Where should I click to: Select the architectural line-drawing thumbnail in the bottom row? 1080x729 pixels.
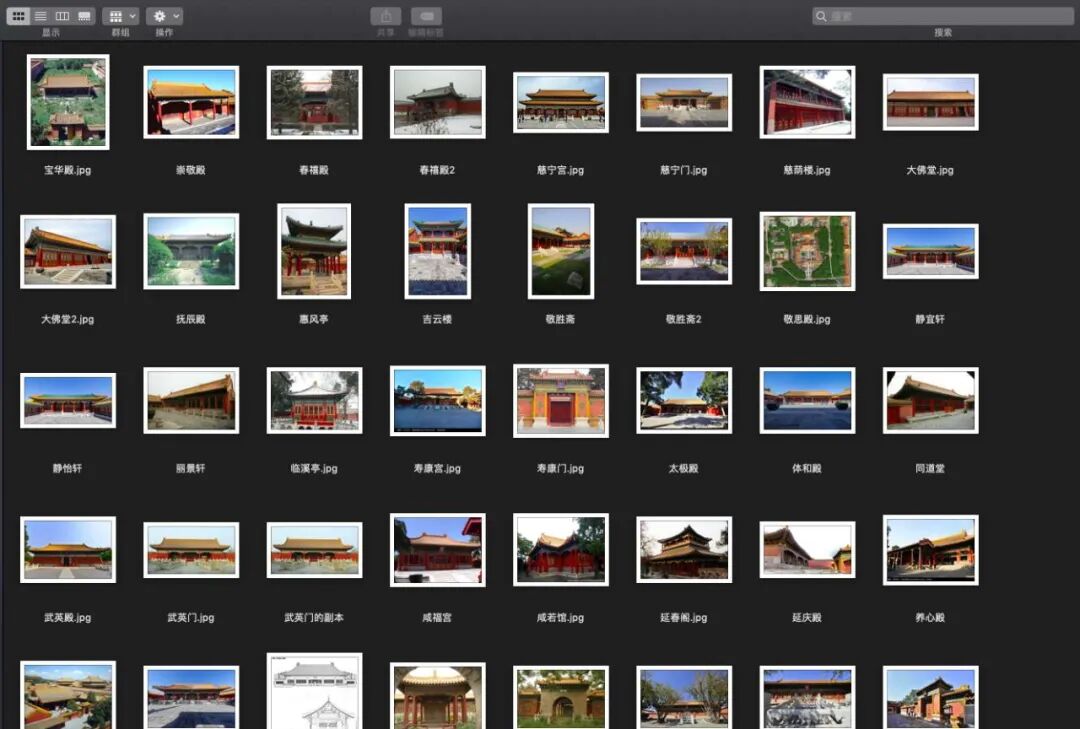click(314, 691)
